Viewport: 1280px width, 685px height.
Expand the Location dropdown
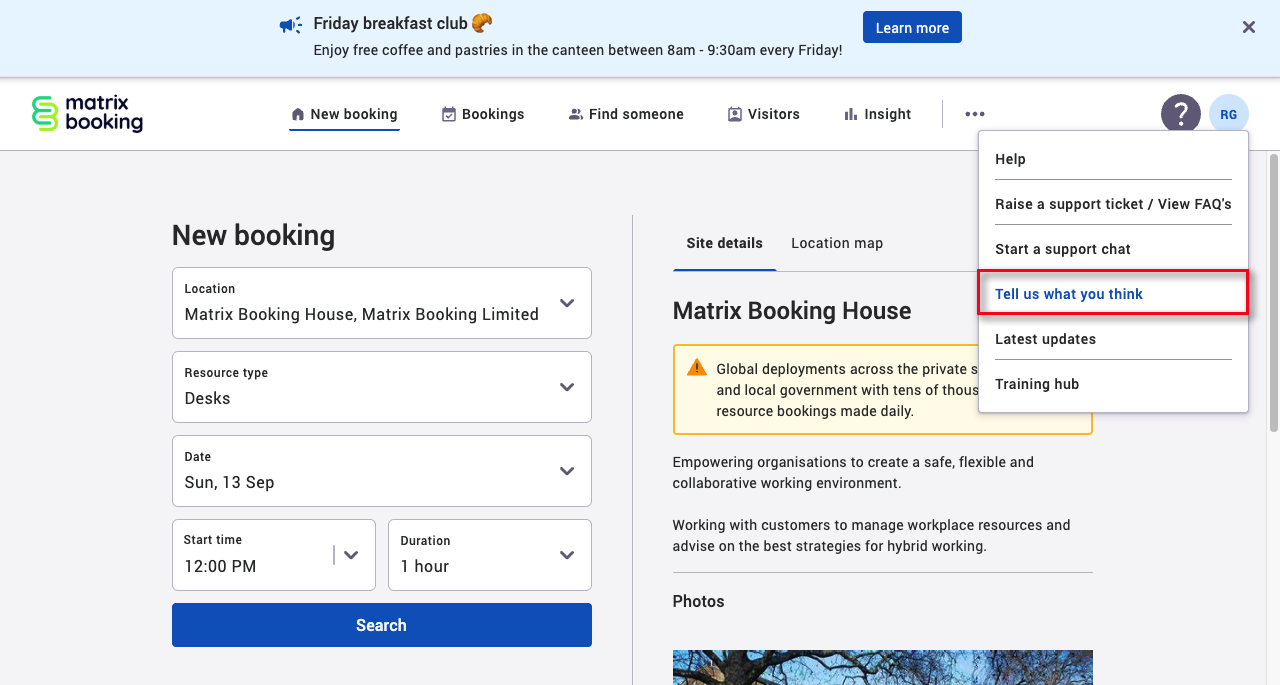[382, 303]
